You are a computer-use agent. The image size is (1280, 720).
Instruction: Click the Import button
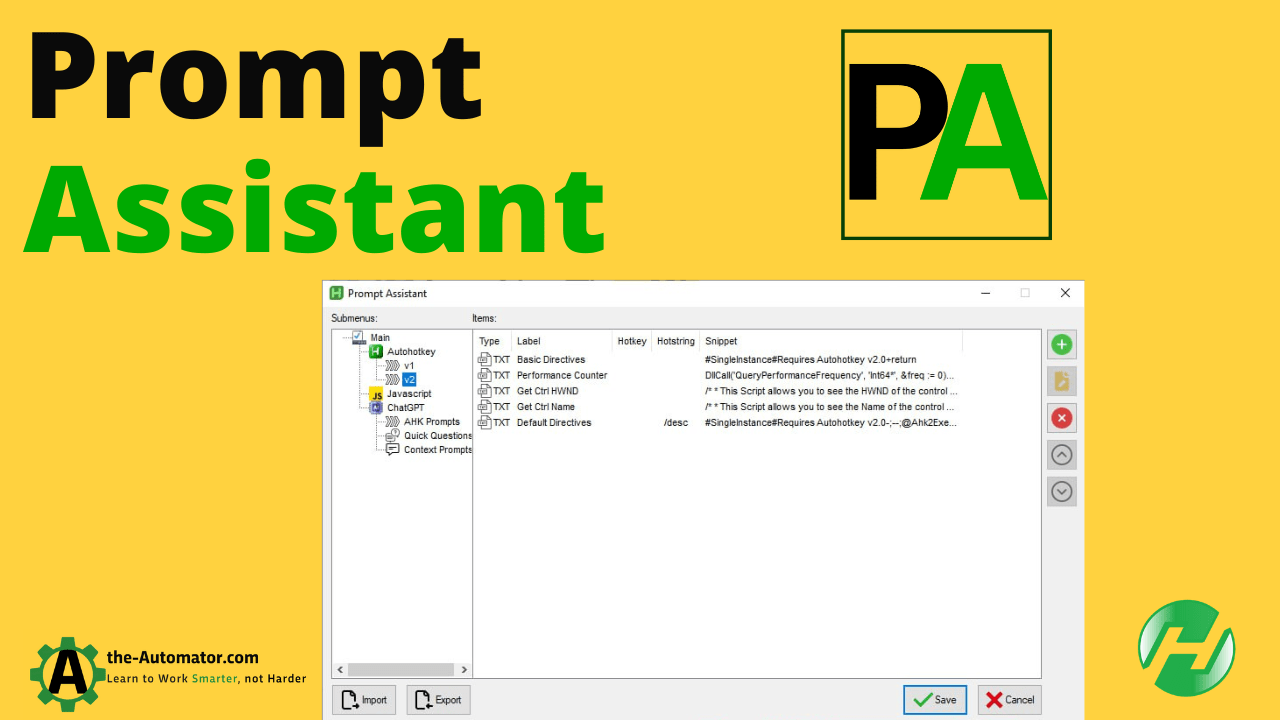(363, 699)
